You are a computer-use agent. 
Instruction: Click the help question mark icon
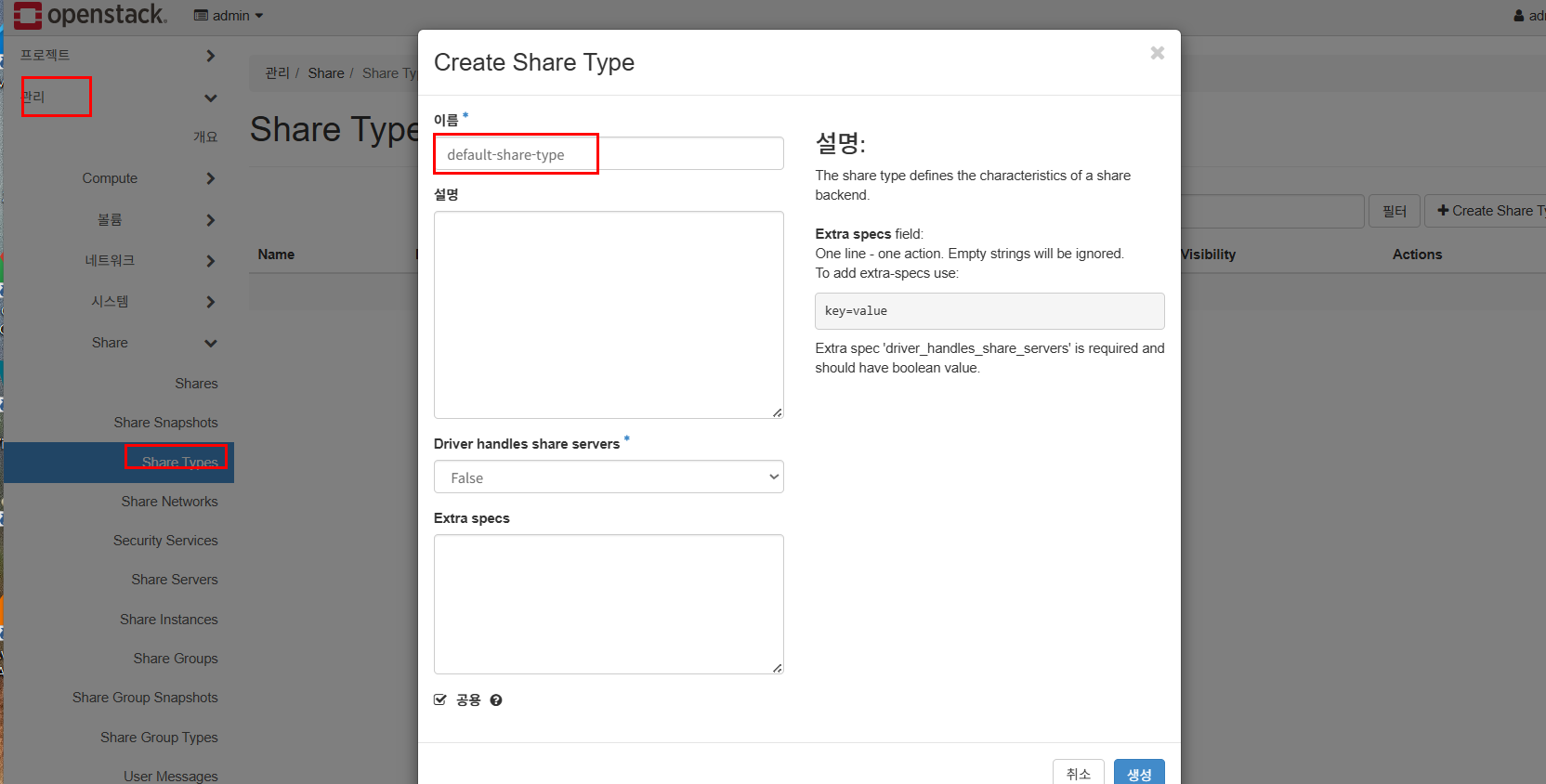[x=496, y=700]
